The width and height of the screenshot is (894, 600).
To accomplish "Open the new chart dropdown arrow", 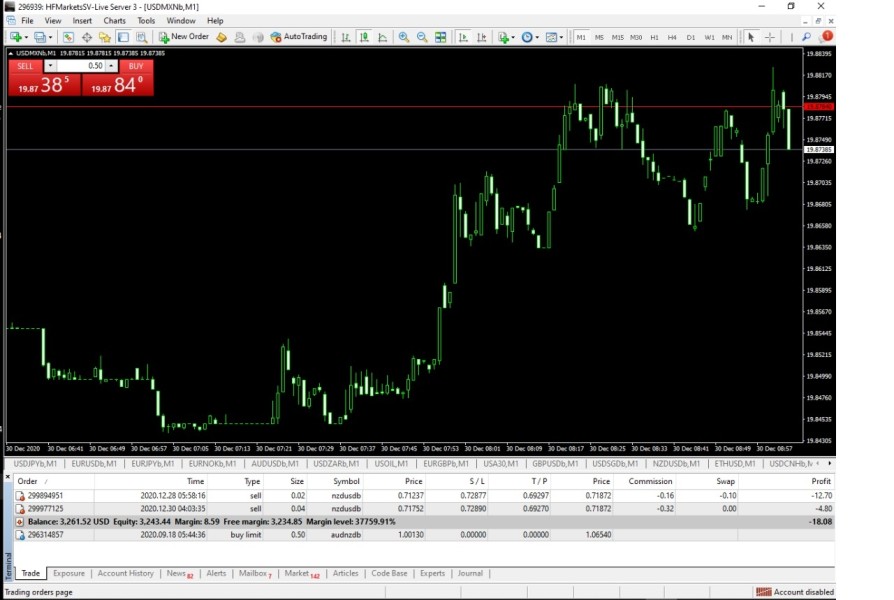I will coord(28,37).
